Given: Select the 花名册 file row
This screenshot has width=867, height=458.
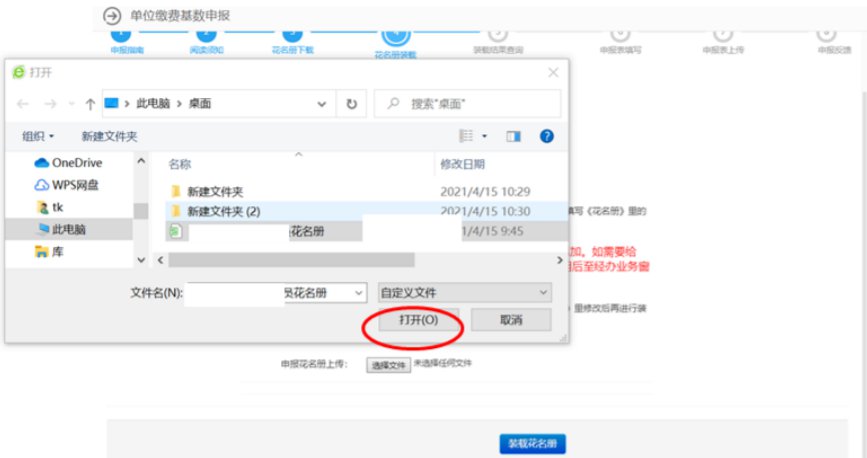Looking at the screenshot, I should [x=367, y=231].
